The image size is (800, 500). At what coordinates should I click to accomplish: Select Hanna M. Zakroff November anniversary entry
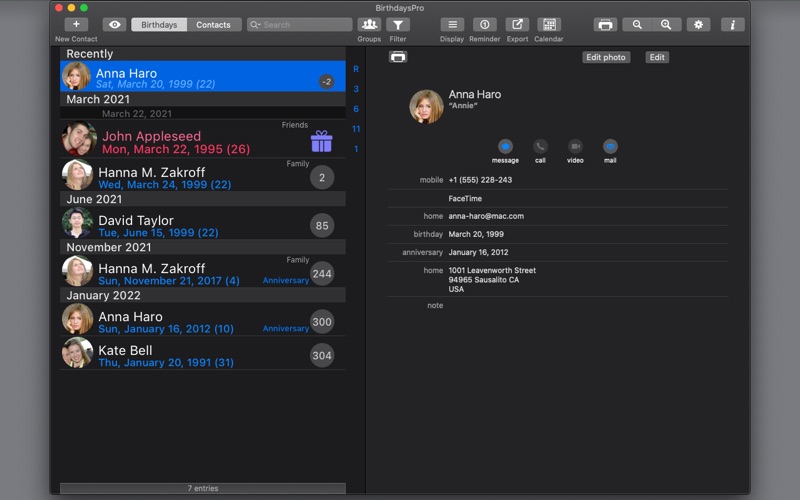203,271
